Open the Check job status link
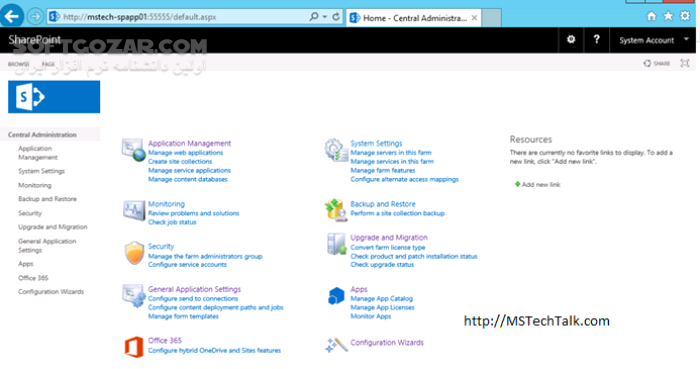The width and height of the screenshot is (700, 369). click(x=172, y=222)
